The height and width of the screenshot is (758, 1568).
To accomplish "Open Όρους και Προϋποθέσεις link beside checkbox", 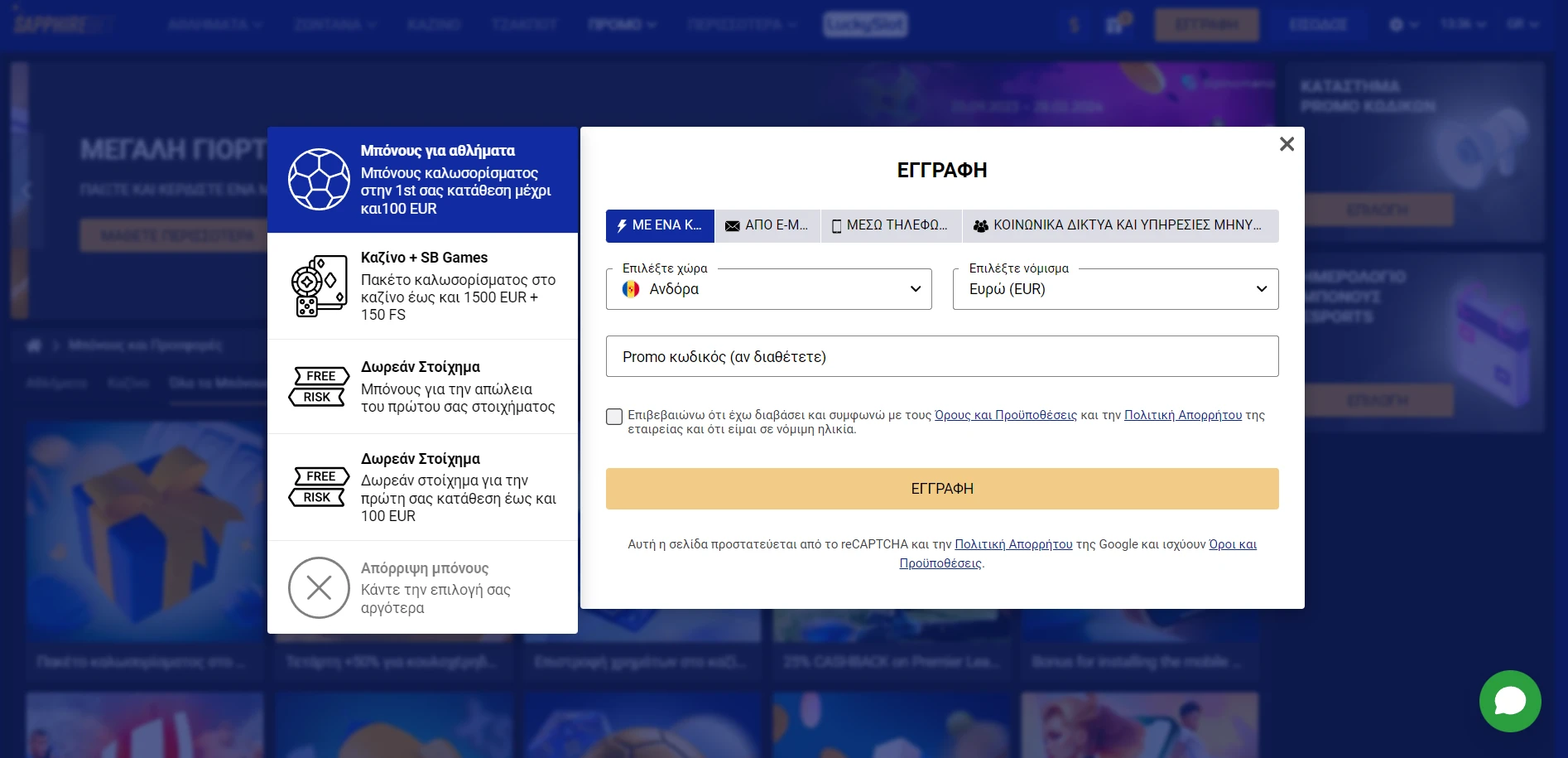I will click(x=1006, y=415).
